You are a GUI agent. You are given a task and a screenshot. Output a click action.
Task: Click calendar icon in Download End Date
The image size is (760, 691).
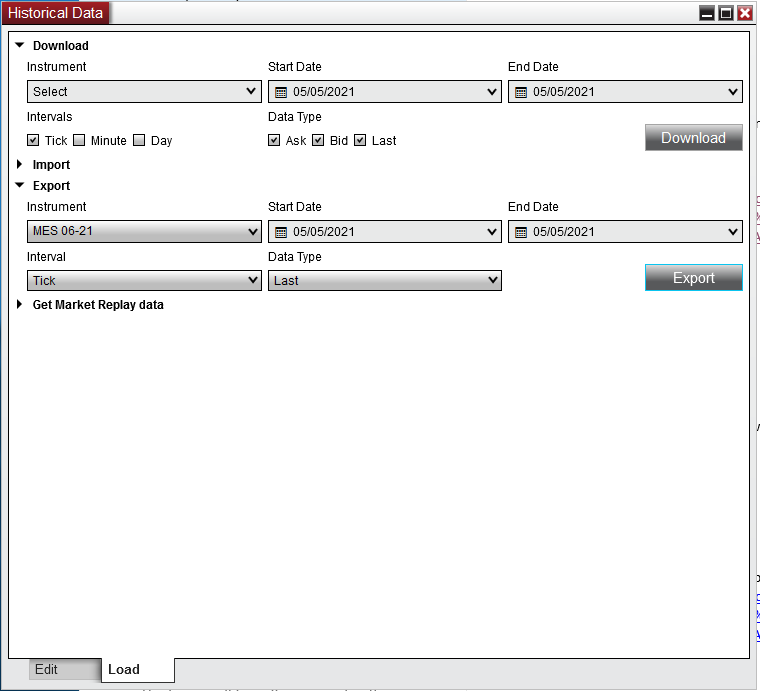coord(521,92)
